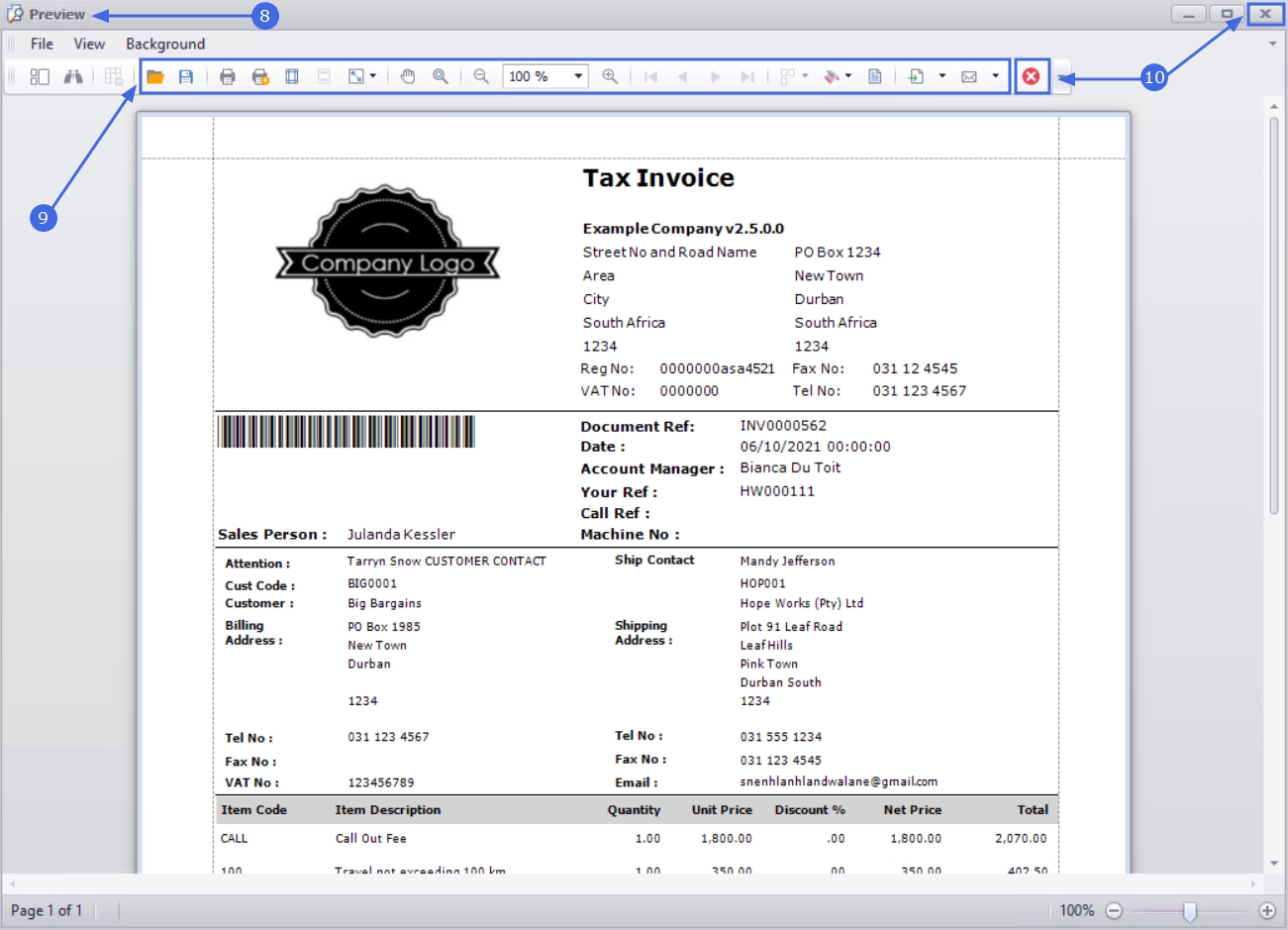Image resolution: width=1288 pixels, height=930 pixels.
Task: Toggle the thumbnails panel icon
Action: [x=40, y=76]
